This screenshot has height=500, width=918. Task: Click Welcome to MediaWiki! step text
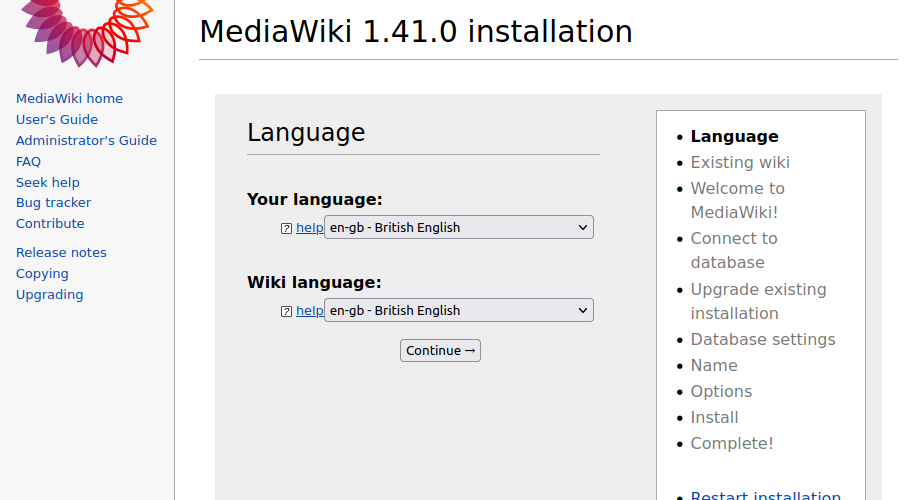738,200
